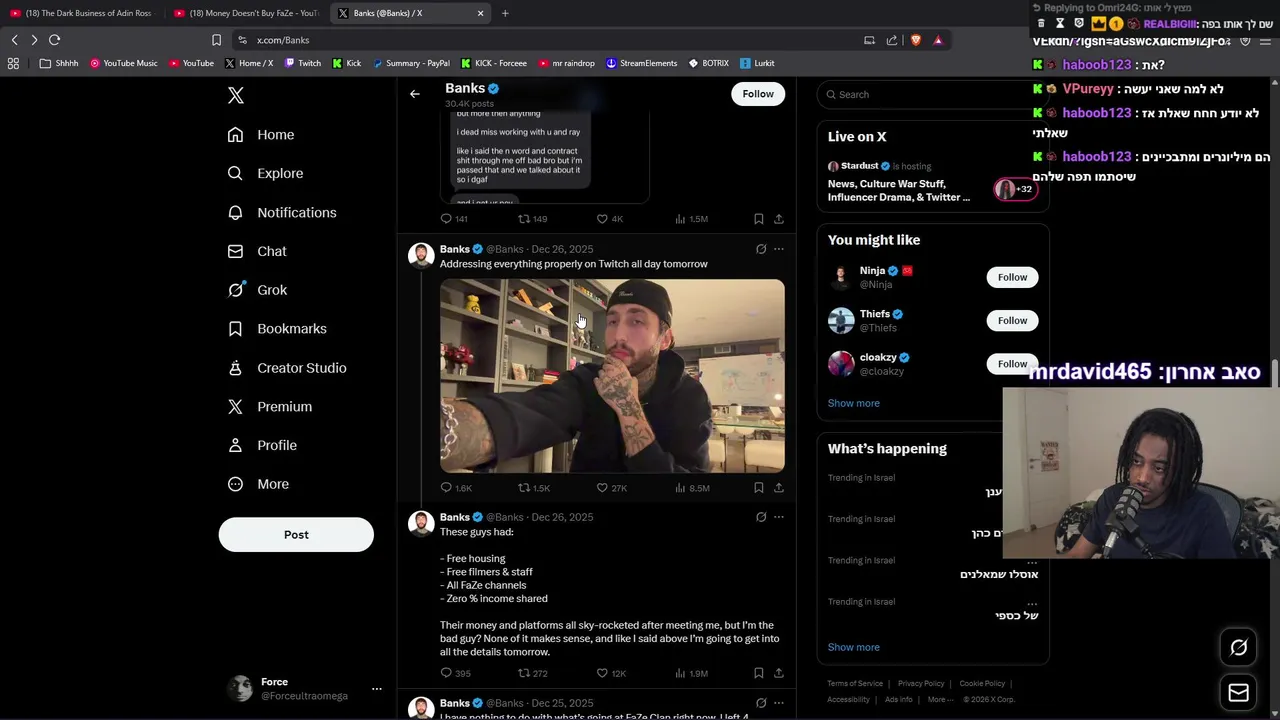Open the messages floating button
Image resolution: width=1280 pixels, height=720 pixels.
(x=1238, y=692)
